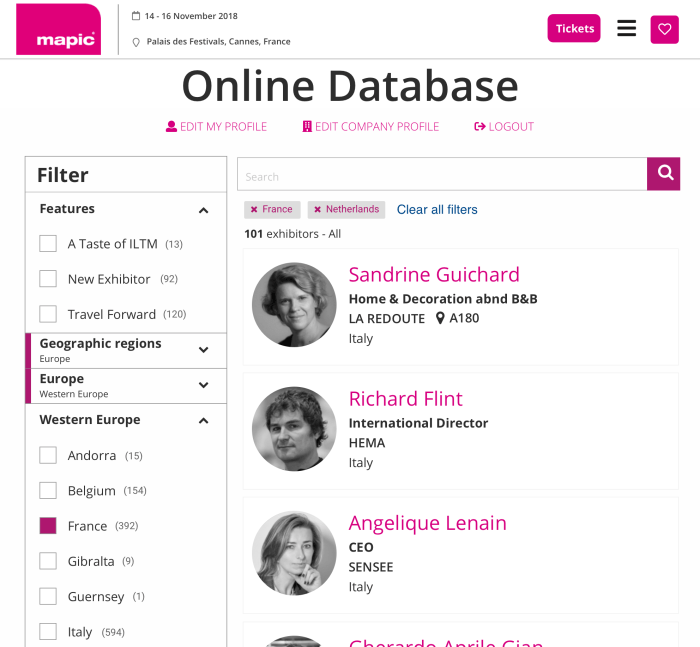Click Clear all filters link

coord(437,210)
